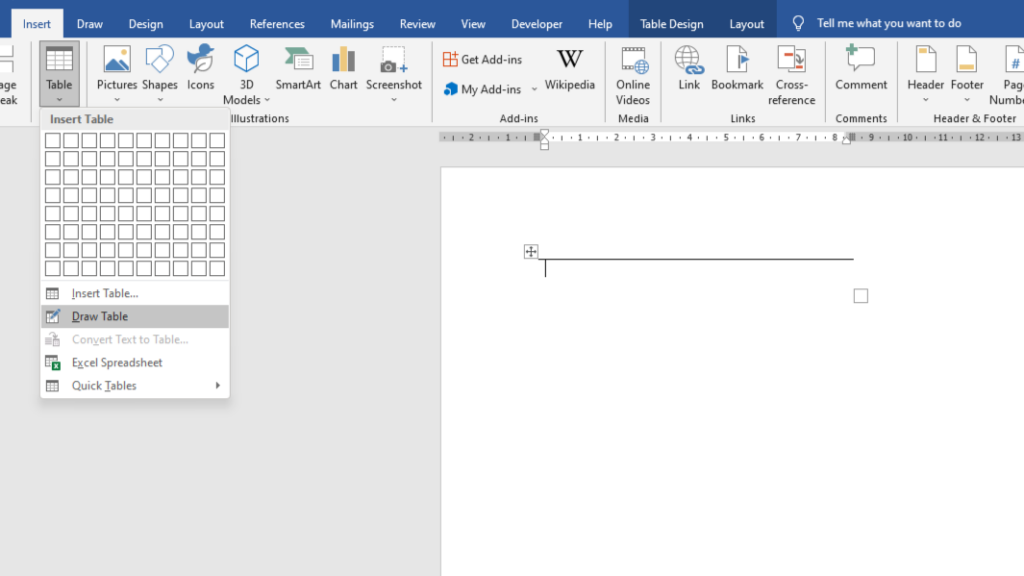Viewport: 1024px width, 576px height.
Task: Insert a Cross-reference
Action: pos(792,75)
